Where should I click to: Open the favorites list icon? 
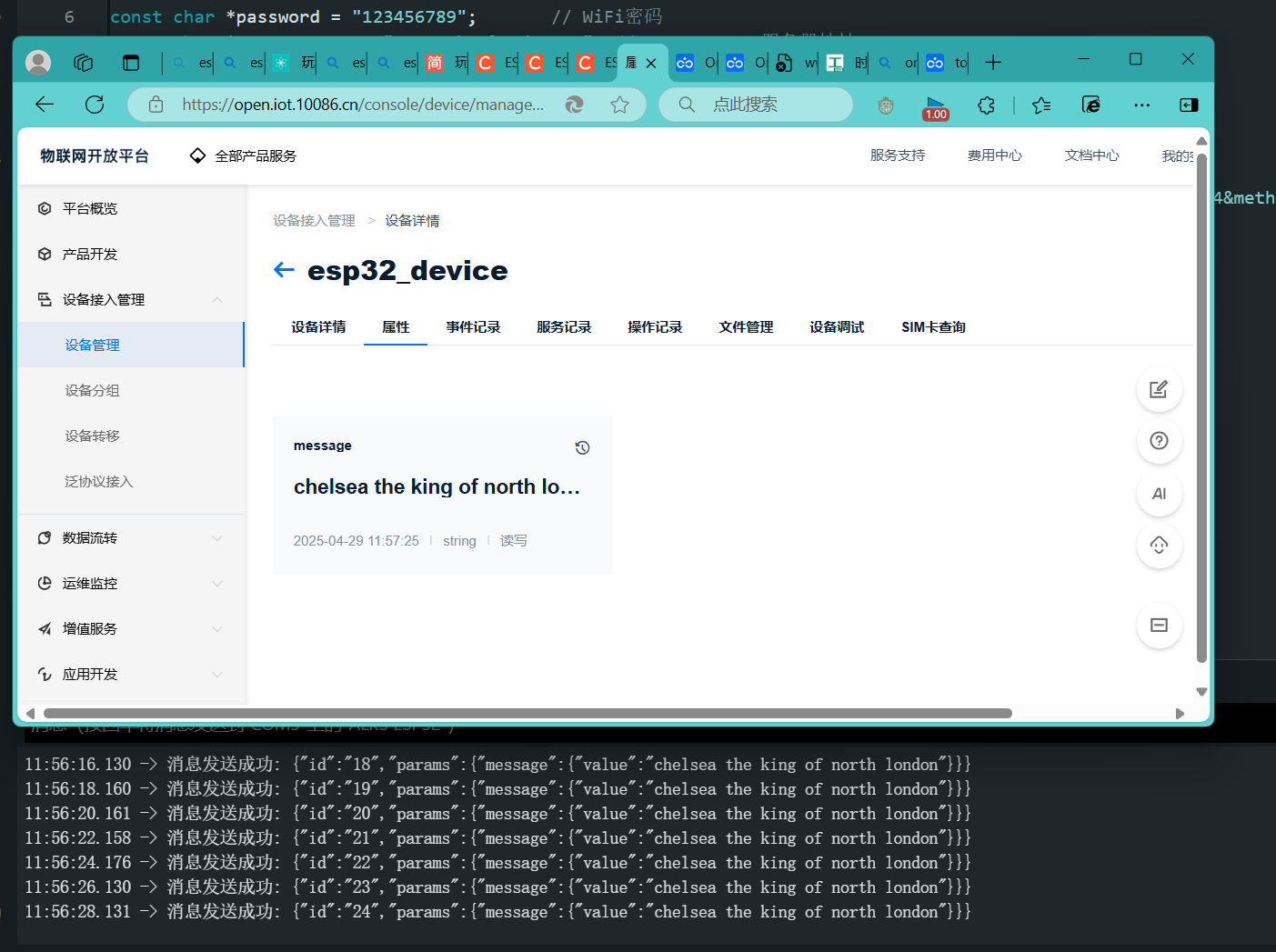point(1042,105)
